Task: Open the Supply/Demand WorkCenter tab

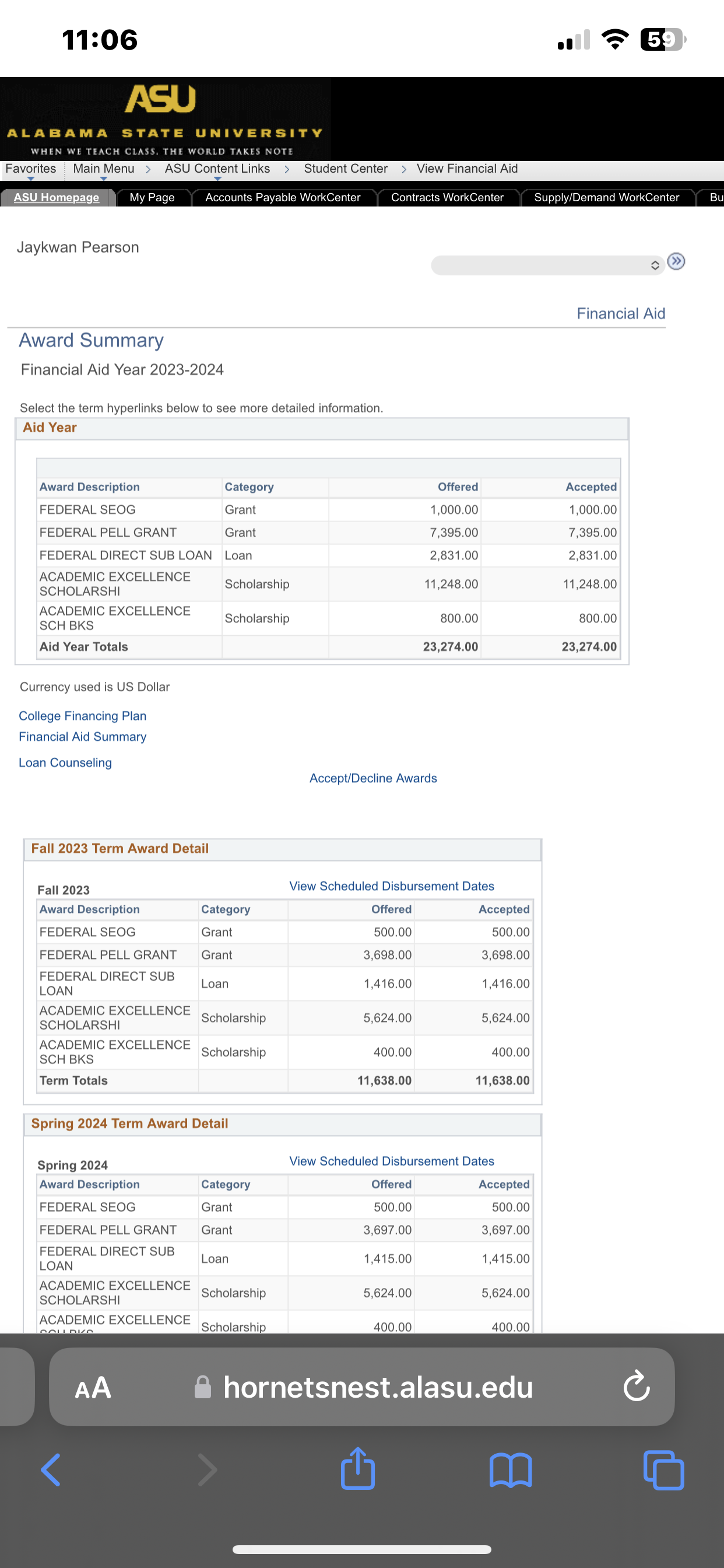Action: (607, 197)
